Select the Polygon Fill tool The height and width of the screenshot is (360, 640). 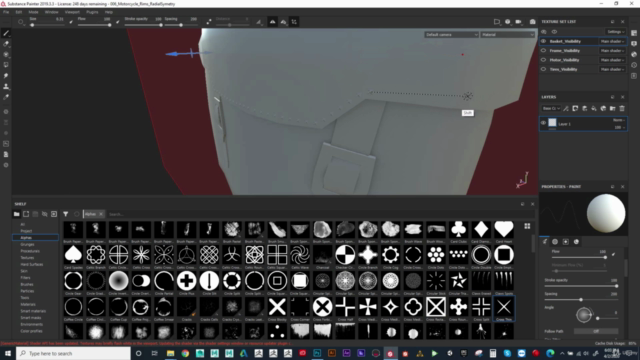[6, 65]
